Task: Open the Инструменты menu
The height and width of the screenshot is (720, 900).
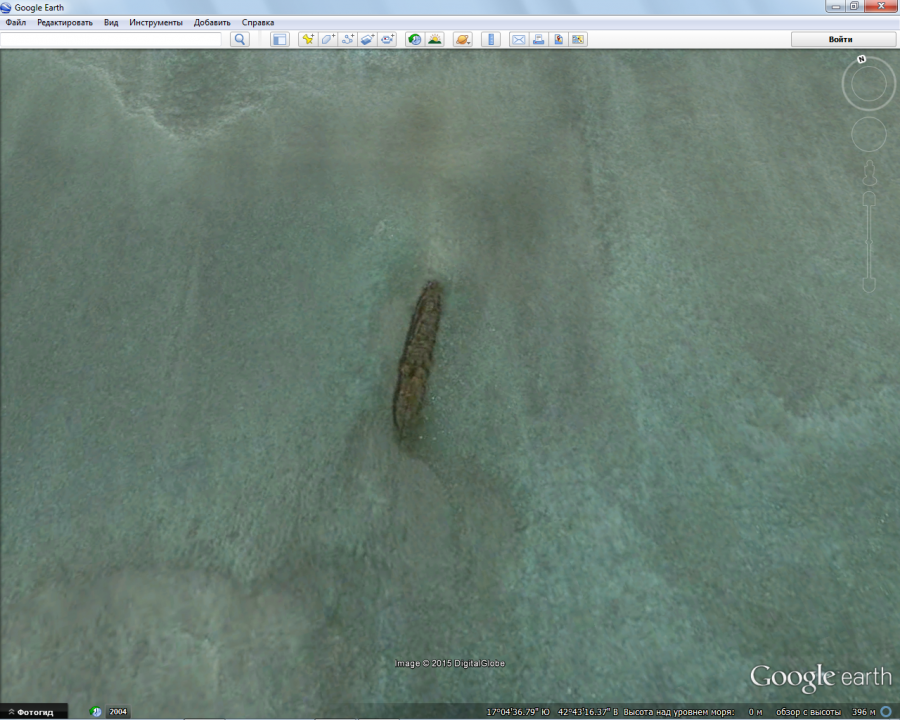Action: point(156,22)
